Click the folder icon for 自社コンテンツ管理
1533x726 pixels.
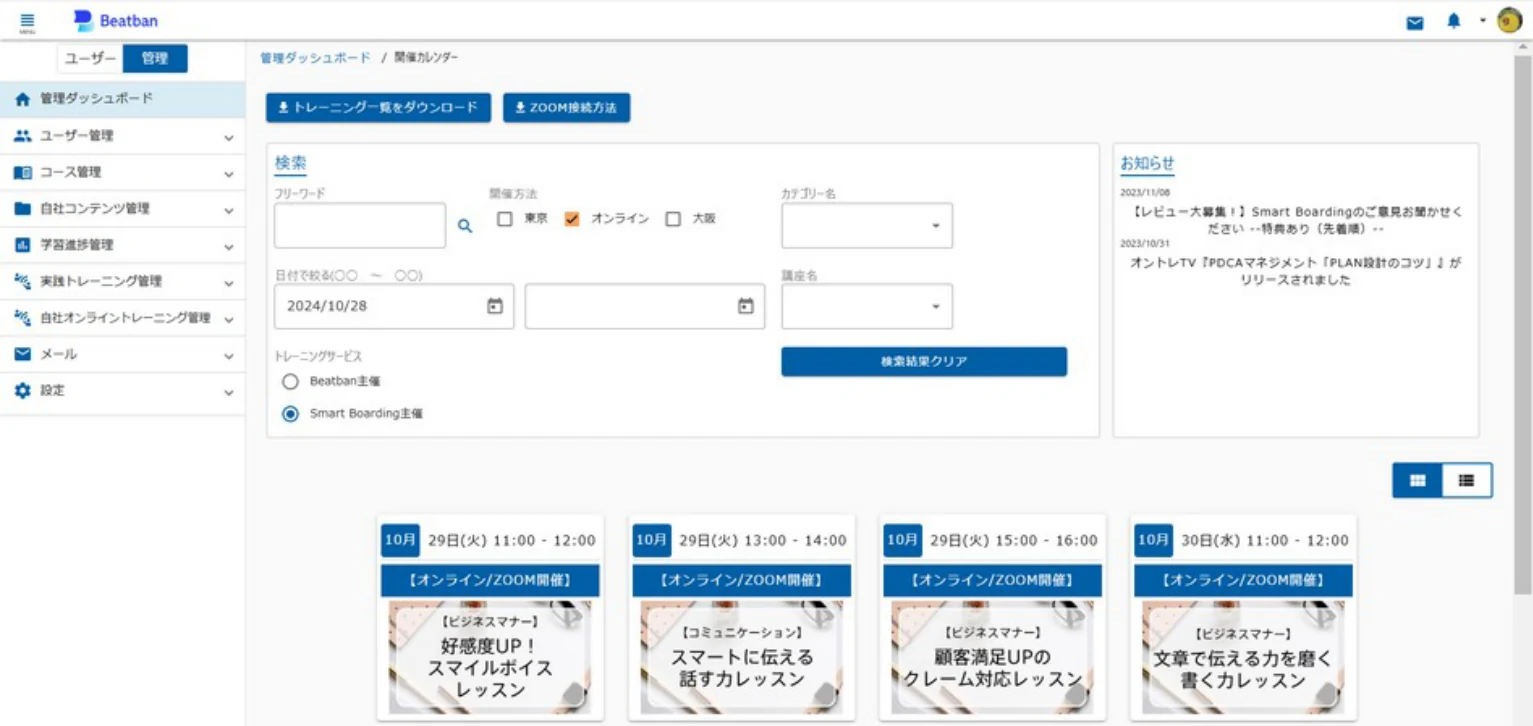22,209
